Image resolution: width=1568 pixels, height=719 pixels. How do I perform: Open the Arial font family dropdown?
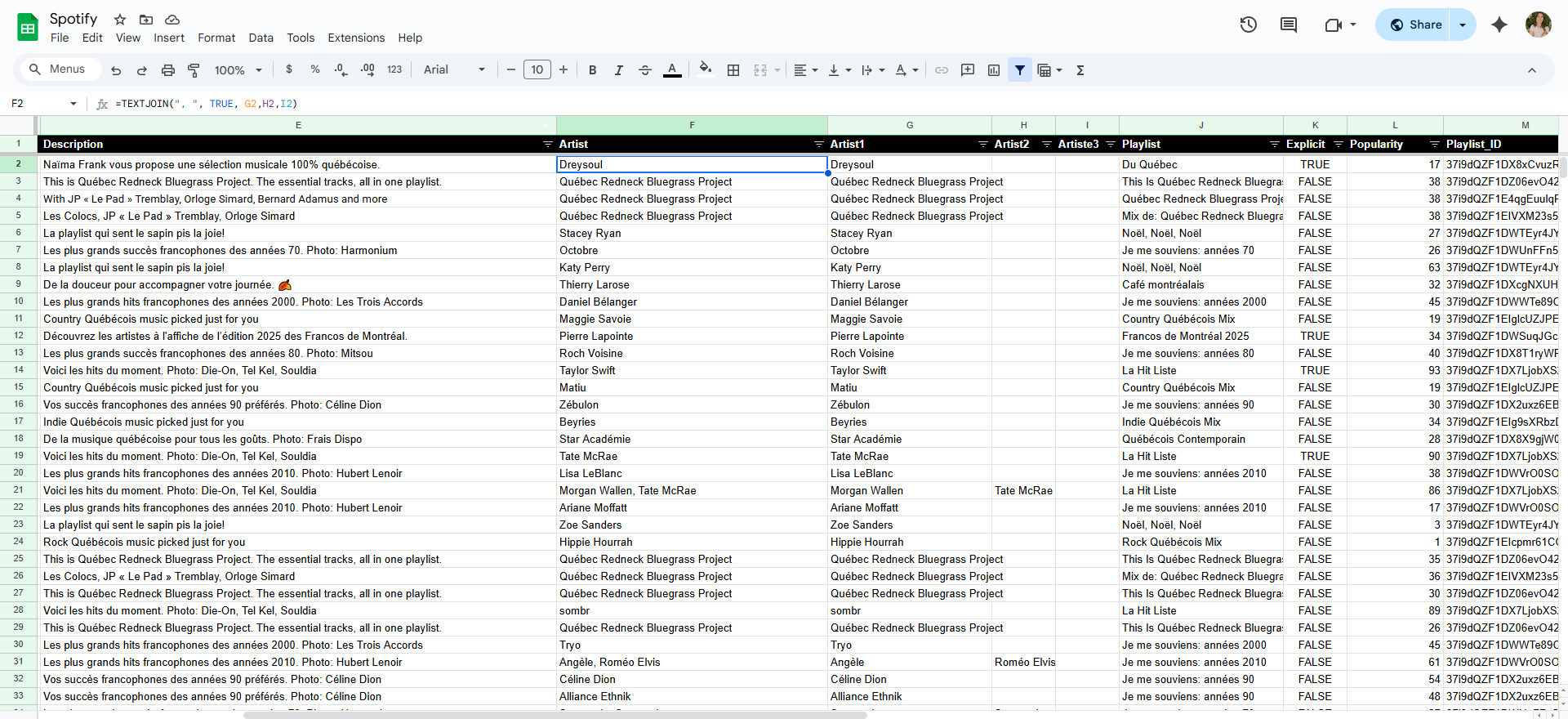[x=454, y=70]
